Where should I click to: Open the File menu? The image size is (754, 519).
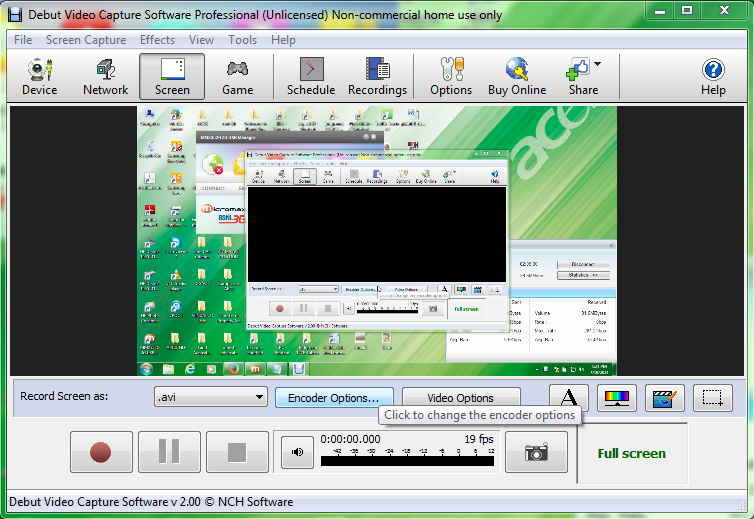point(23,40)
